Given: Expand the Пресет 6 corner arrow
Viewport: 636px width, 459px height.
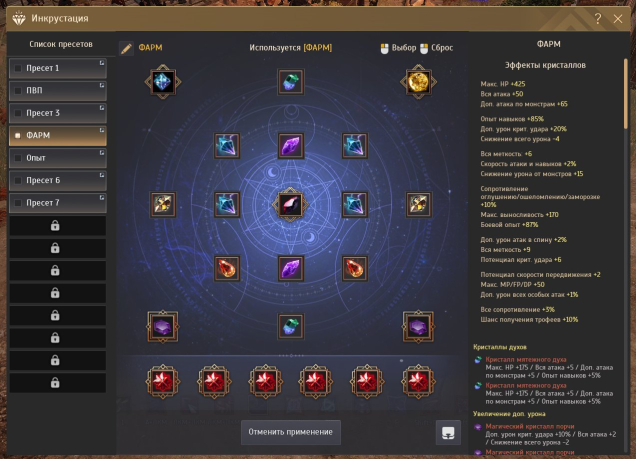Looking at the screenshot, I should (102, 175).
